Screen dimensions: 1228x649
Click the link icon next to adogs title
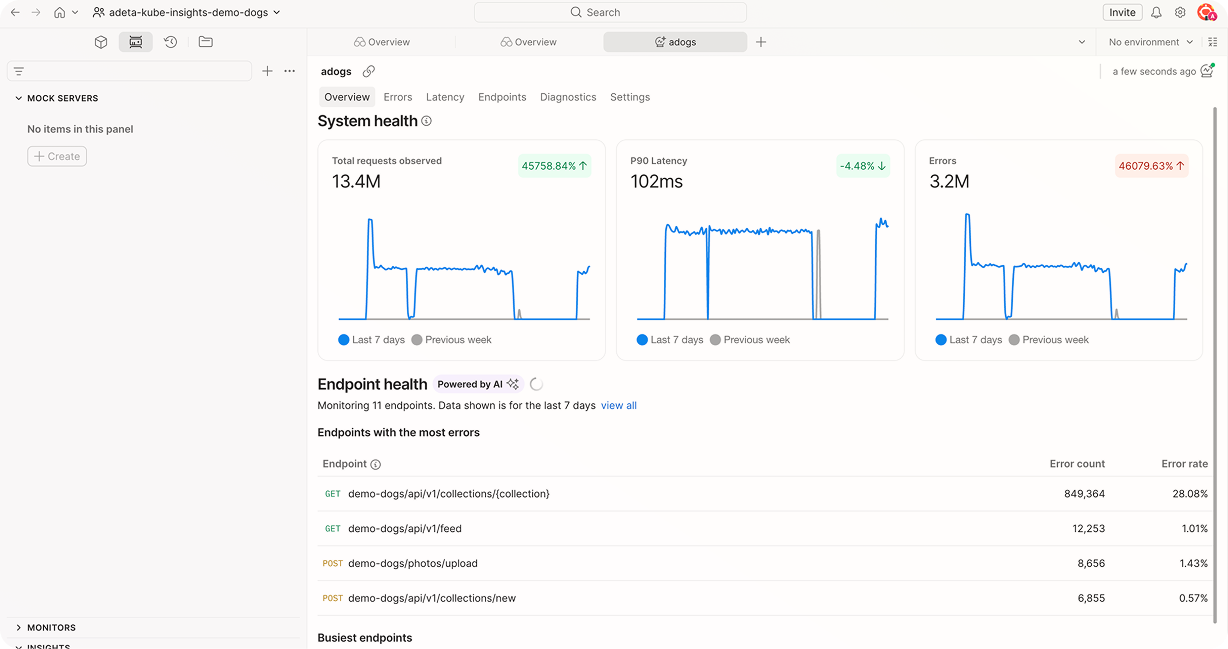[x=368, y=71]
